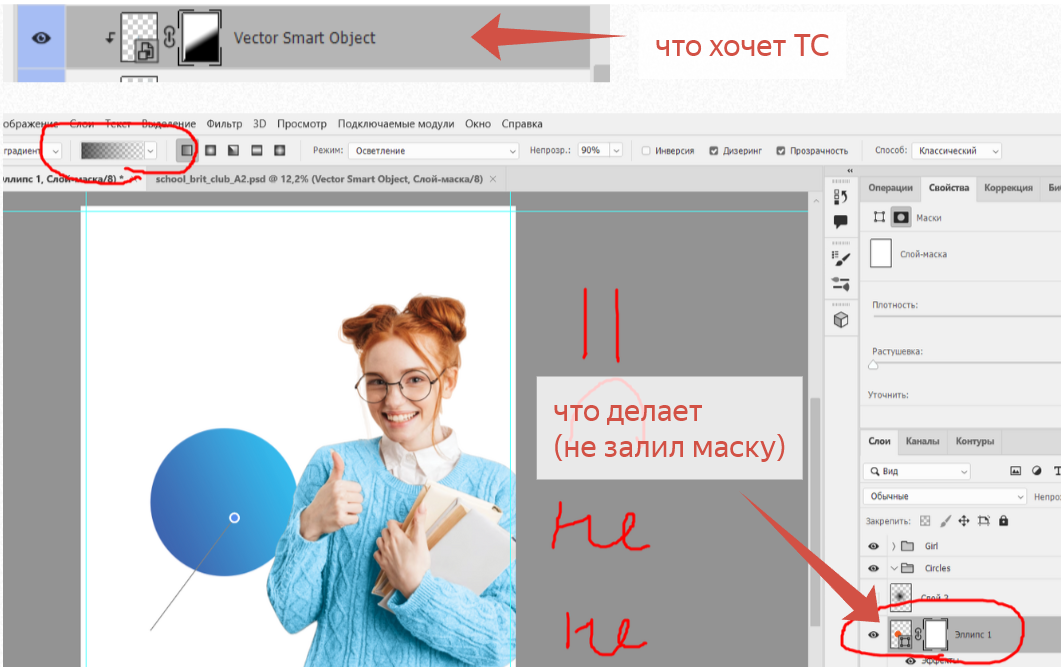Viewport: 1061px width, 667px height.
Task: Open gradient picker arrow beside gradient preview
Action: [150, 150]
